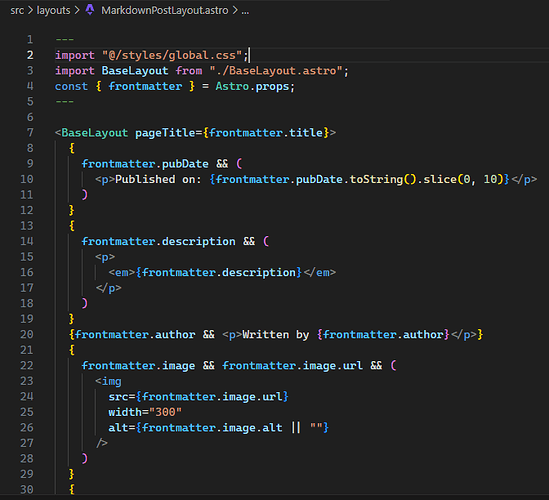The image size is (549, 500).
Task: Click the 'from' keyword on line 3
Action: point(189,71)
